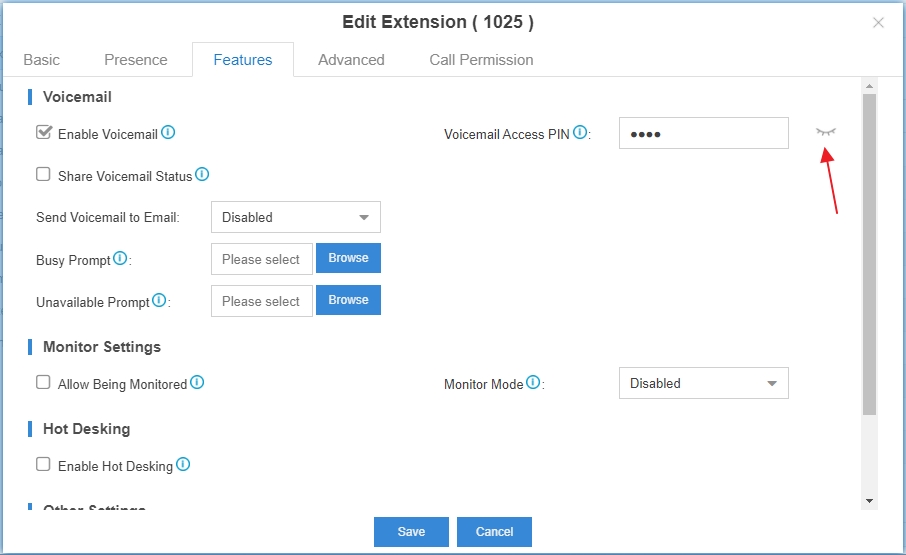
Task: Click the Voicemail Access PIN field
Action: 703,133
